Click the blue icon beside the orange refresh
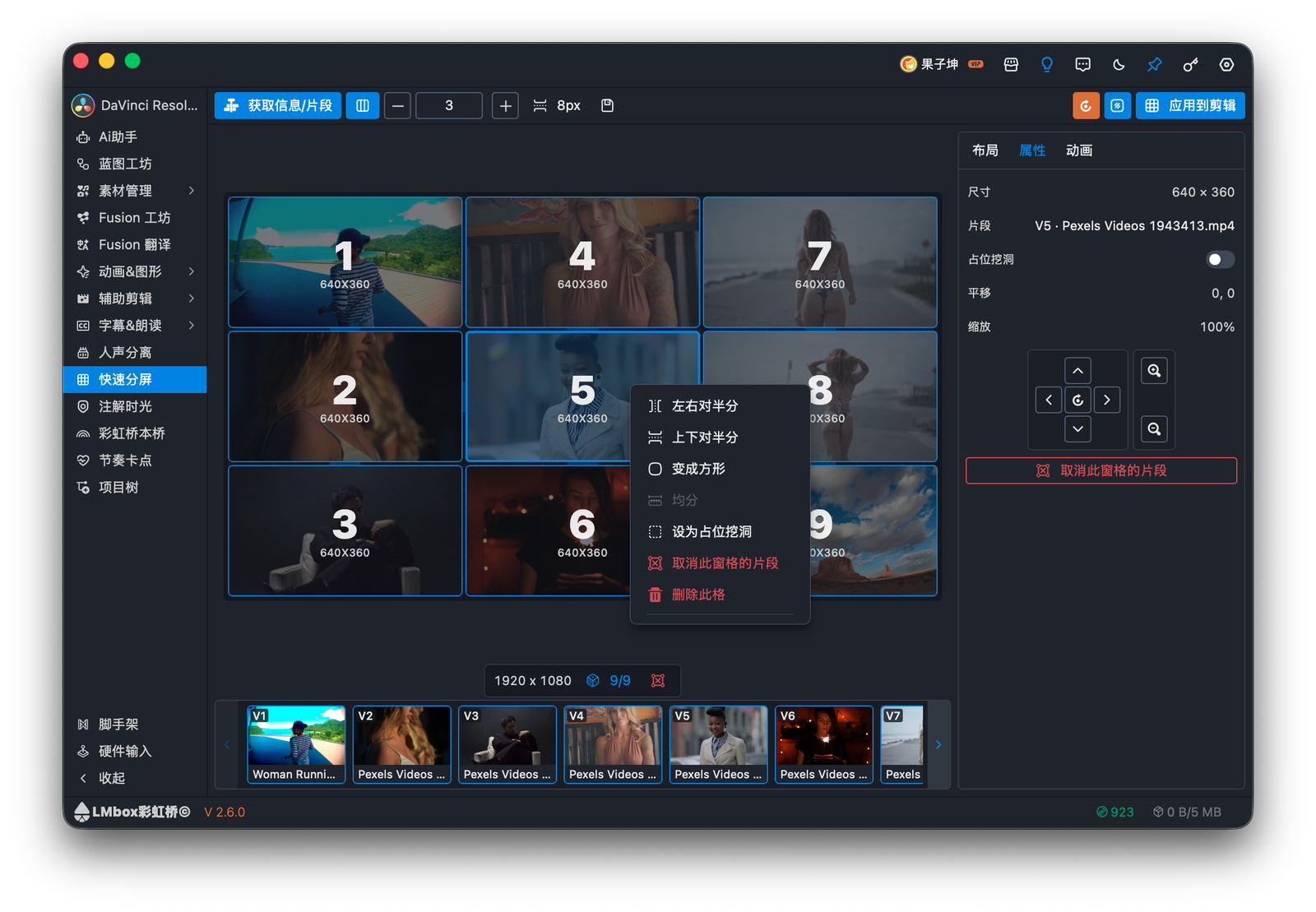This screenshot has height=912, width=1316. click(1118, 105)
